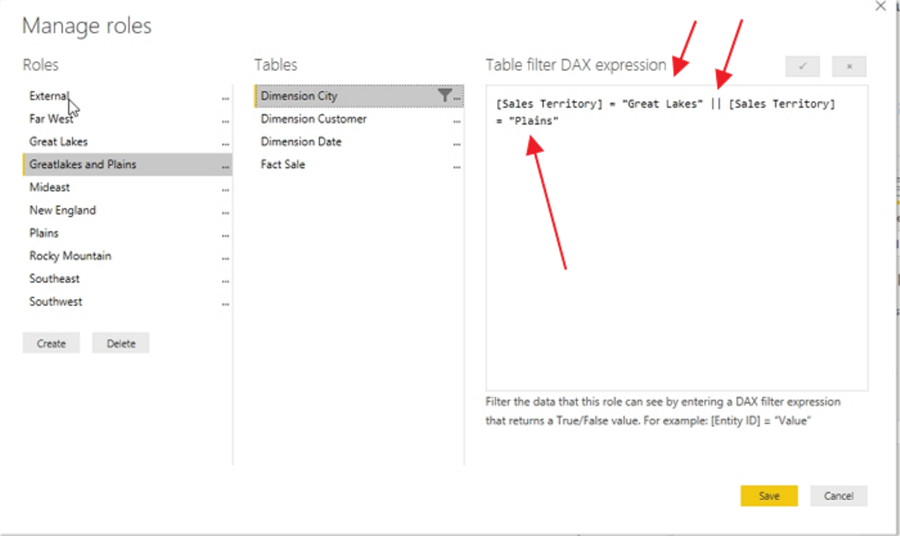Open the ellipsis menu for Dimension City
The height and width of the screenshot is (536, 900).
click(457, 98)
